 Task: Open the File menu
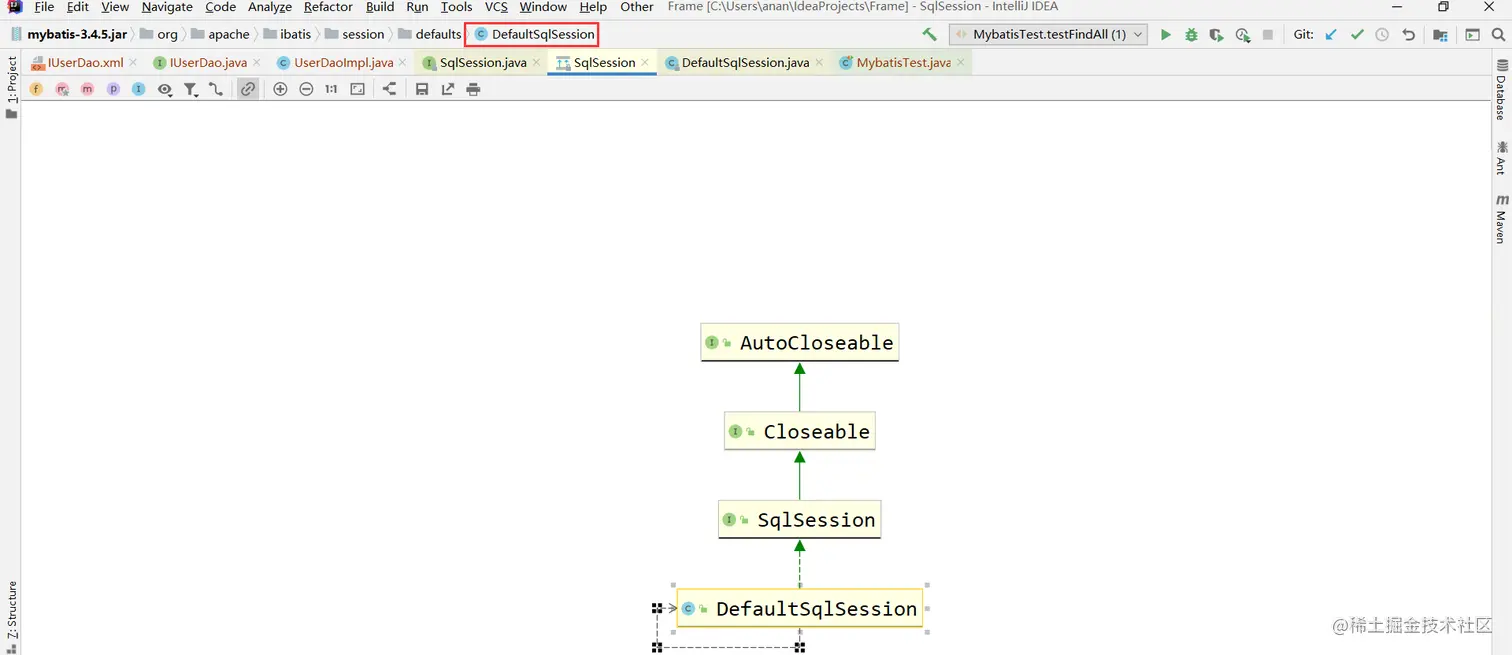(44, 7)
